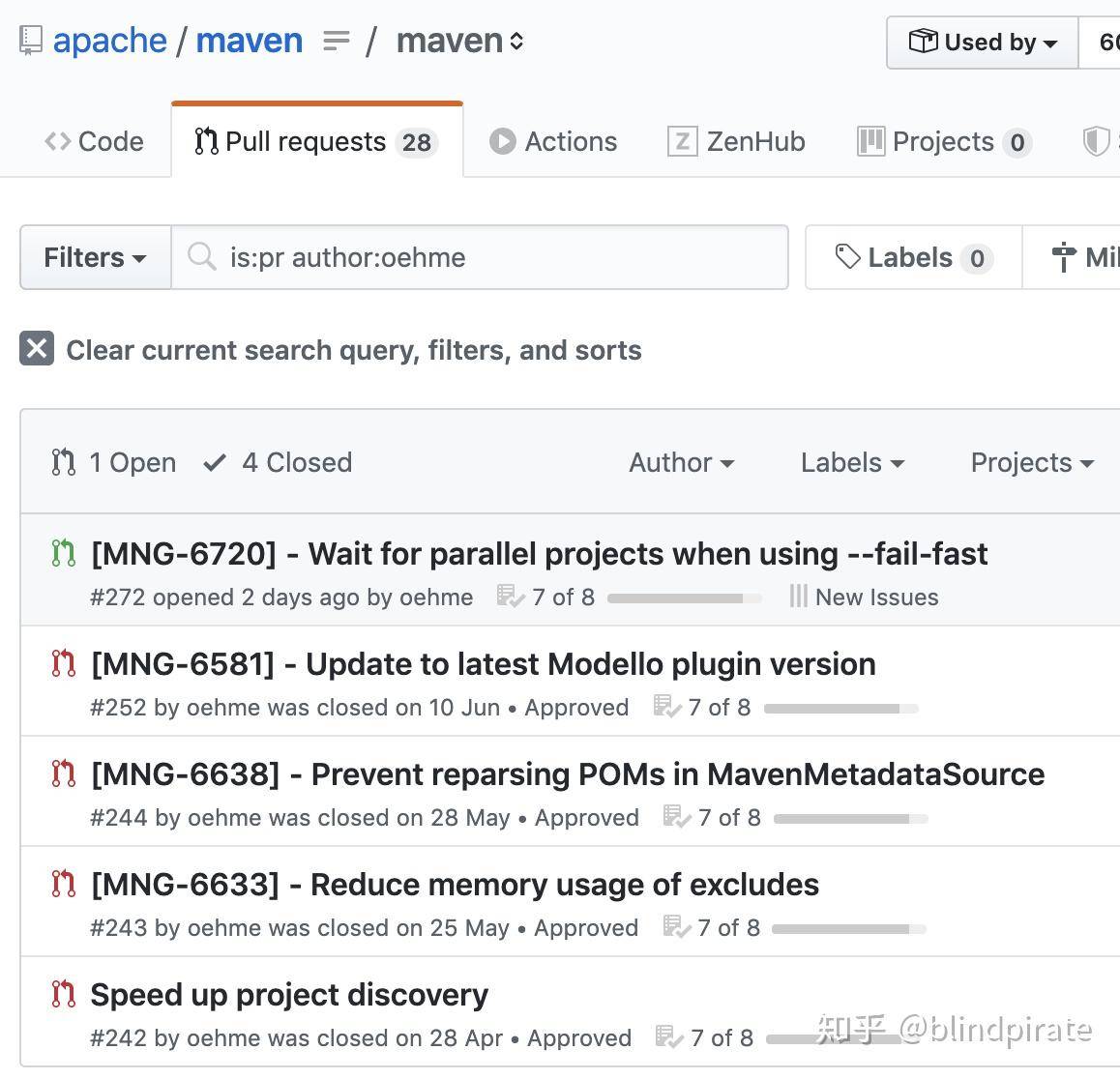This screenshot has width=1120, height=1079.
Task: Click Approved review status on #244
Action: (587, 818)
